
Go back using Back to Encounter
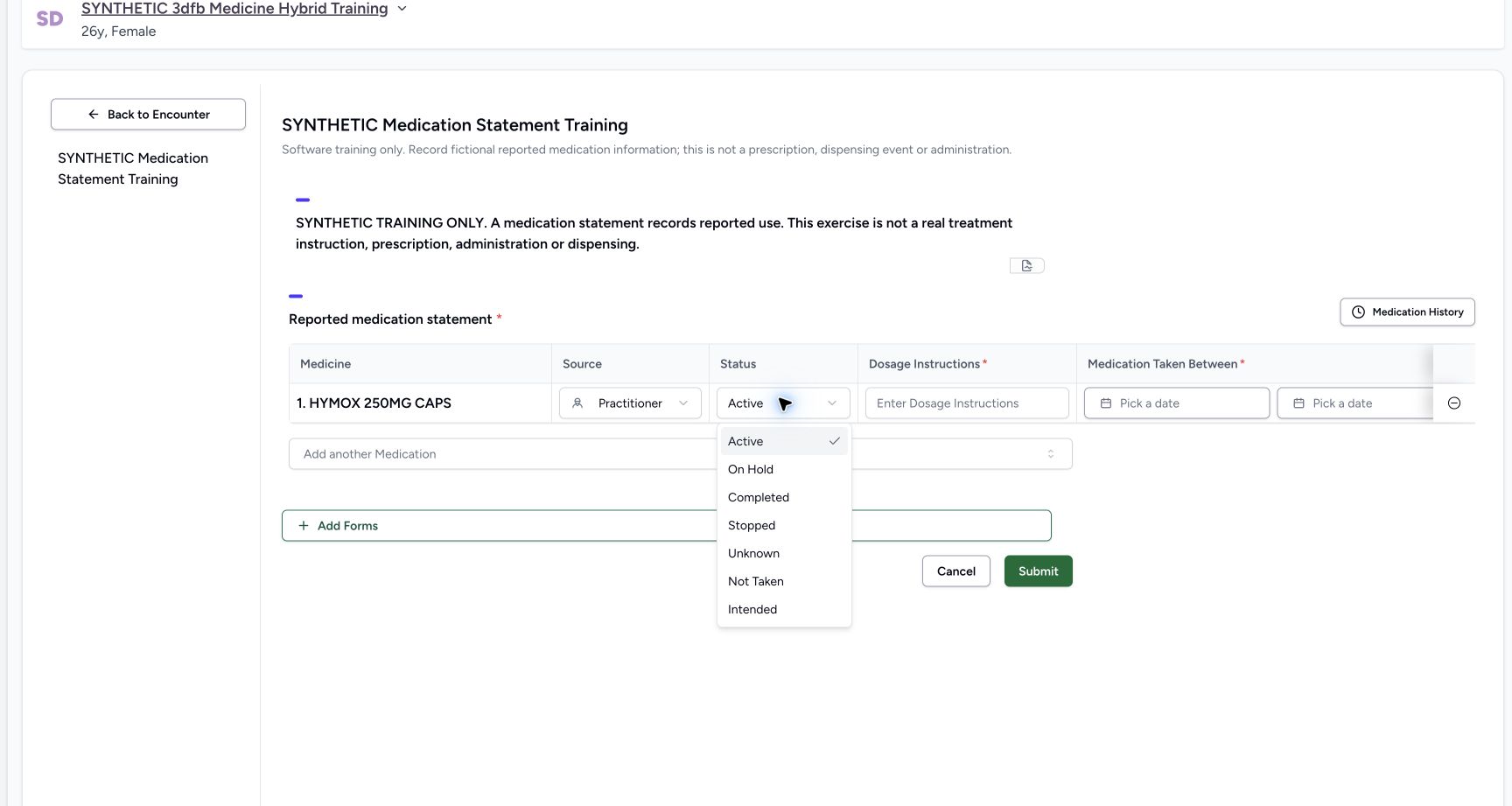[x=148, y=115]
